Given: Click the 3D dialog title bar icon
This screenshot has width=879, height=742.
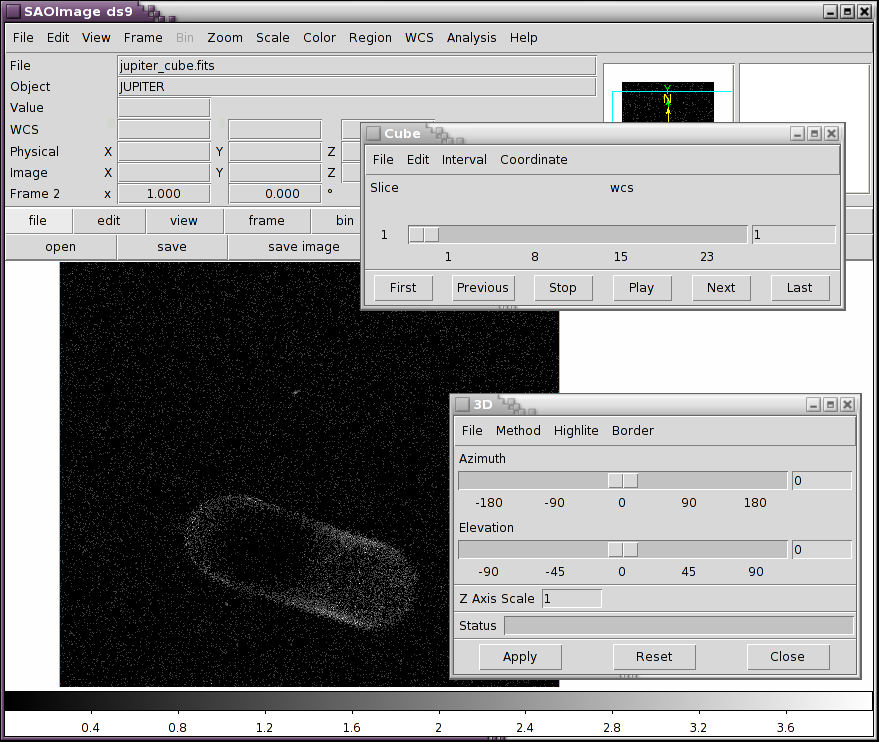Looking at the screenshot, I should (x=462, y=404).
